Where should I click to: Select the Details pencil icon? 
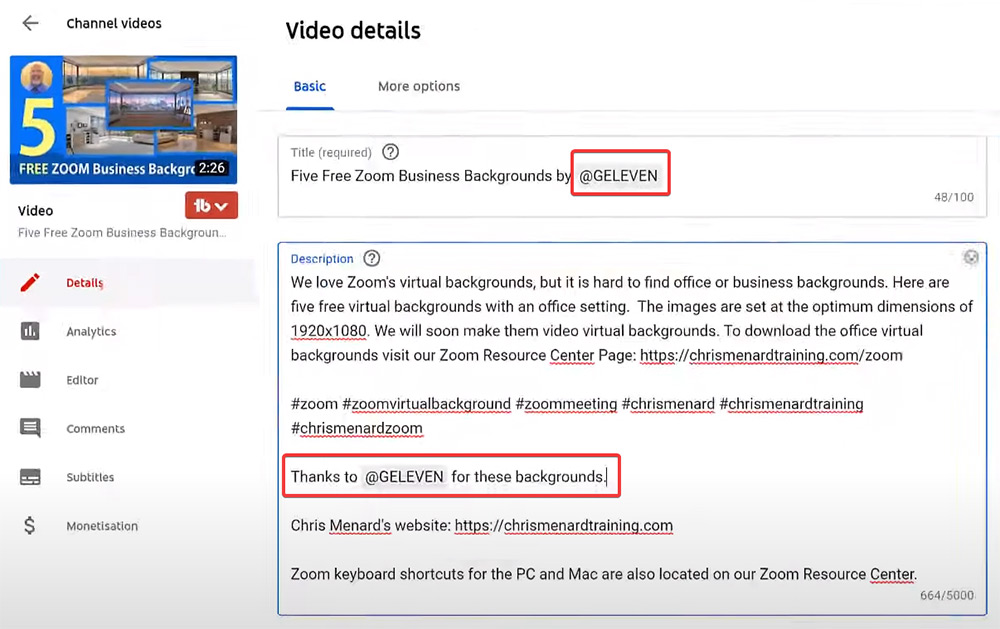point(30,283)
